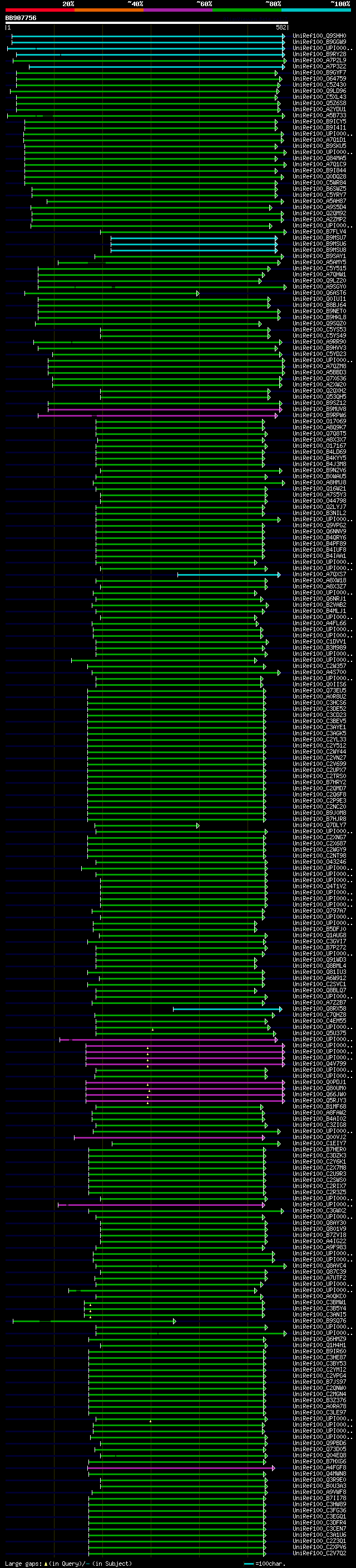Open hit UniRef100_B9GGW9
The width and height of the screenshot is (356, 1568).
pyautogui.click(x=319, y=42)
